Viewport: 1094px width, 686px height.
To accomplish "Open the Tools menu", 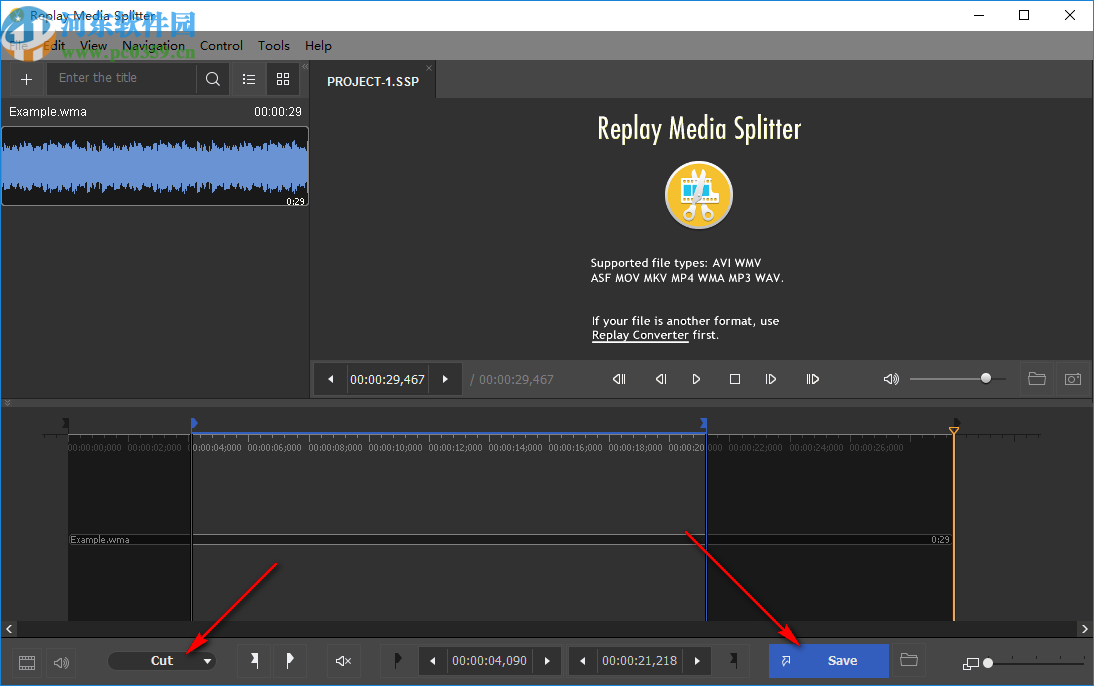I will 273,45.
